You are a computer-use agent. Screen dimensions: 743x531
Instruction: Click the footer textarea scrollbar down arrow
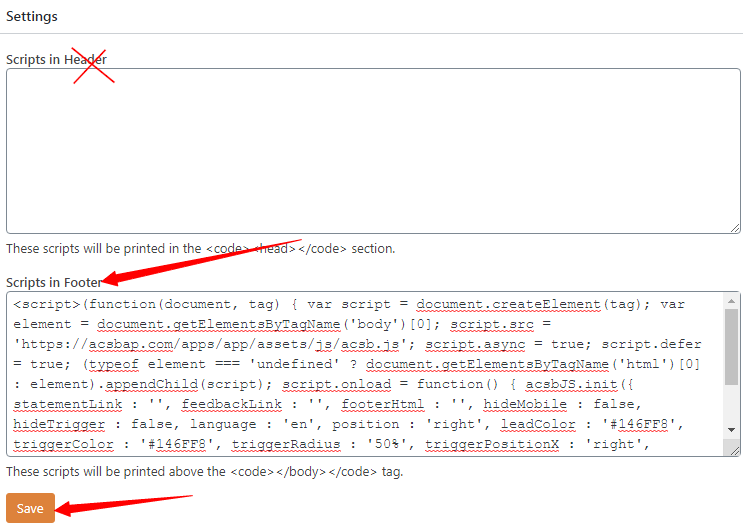click(x=731, y=430)
